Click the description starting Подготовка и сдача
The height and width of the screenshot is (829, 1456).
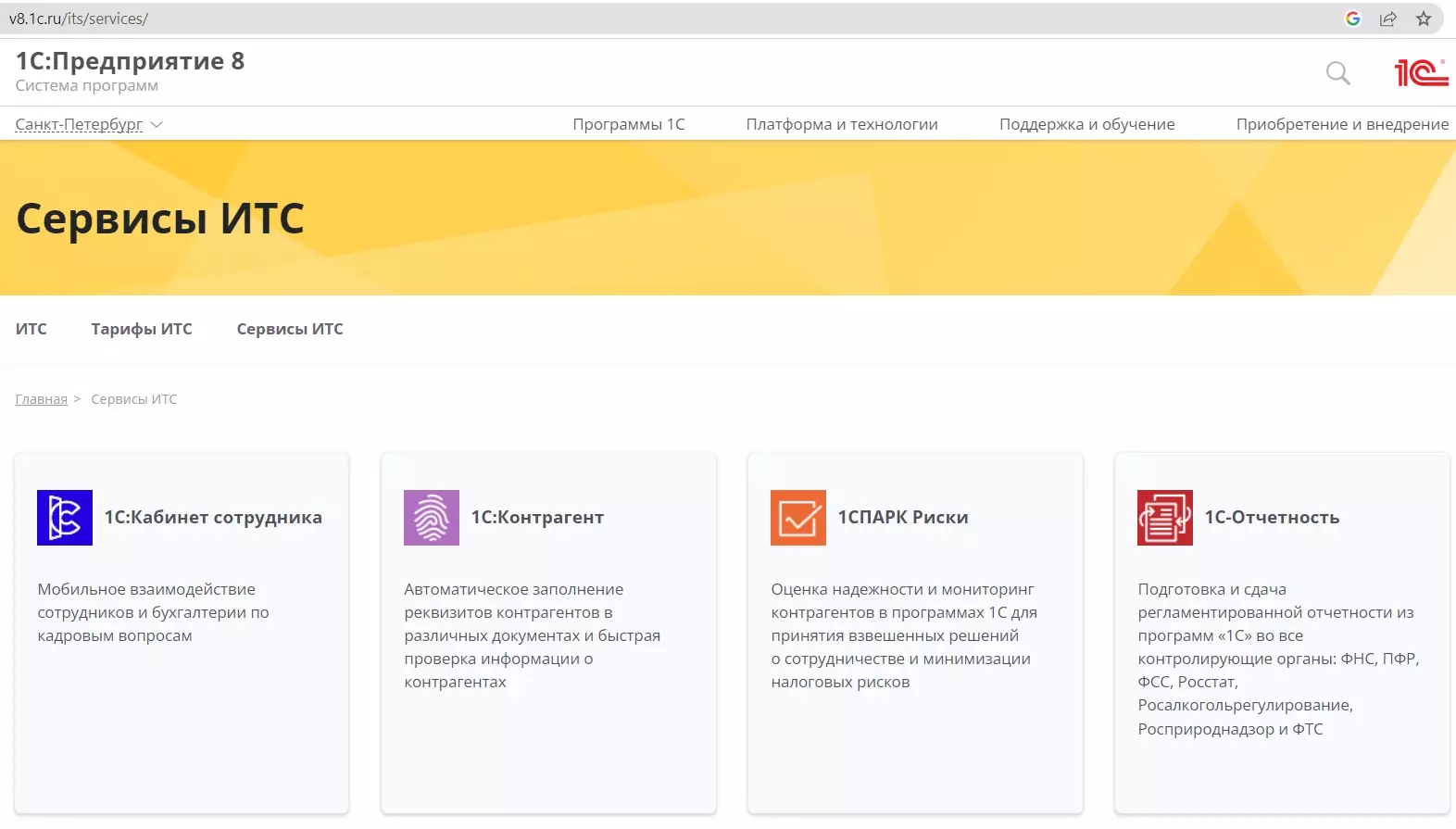[1278, 659]
